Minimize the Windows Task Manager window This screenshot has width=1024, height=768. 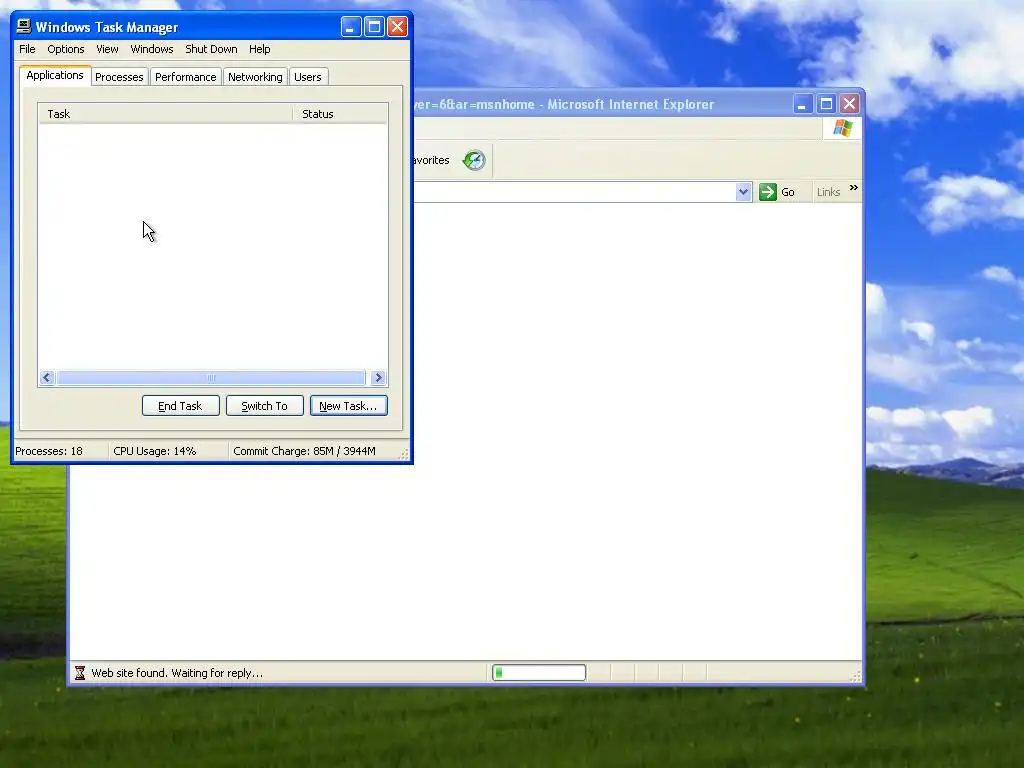click(x=351, y=27)
